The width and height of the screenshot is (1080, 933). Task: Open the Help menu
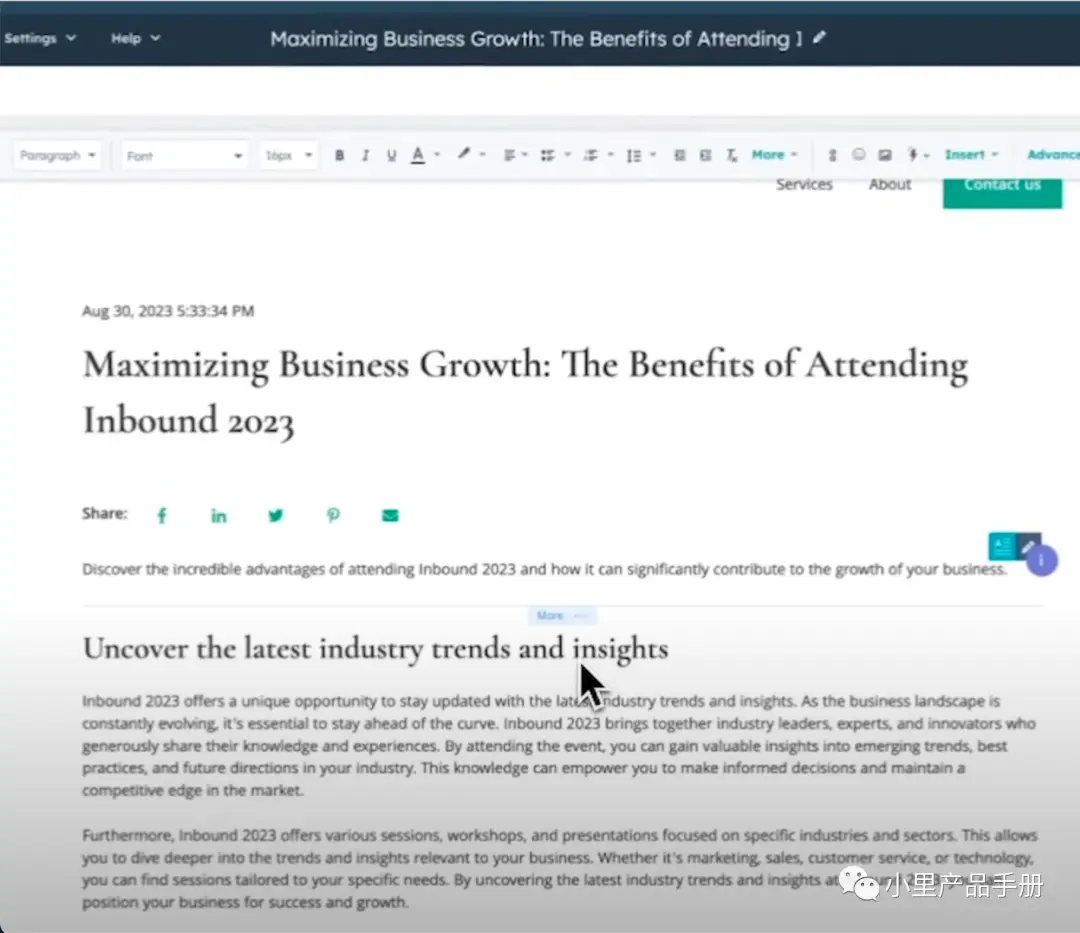tap(135, 39)
